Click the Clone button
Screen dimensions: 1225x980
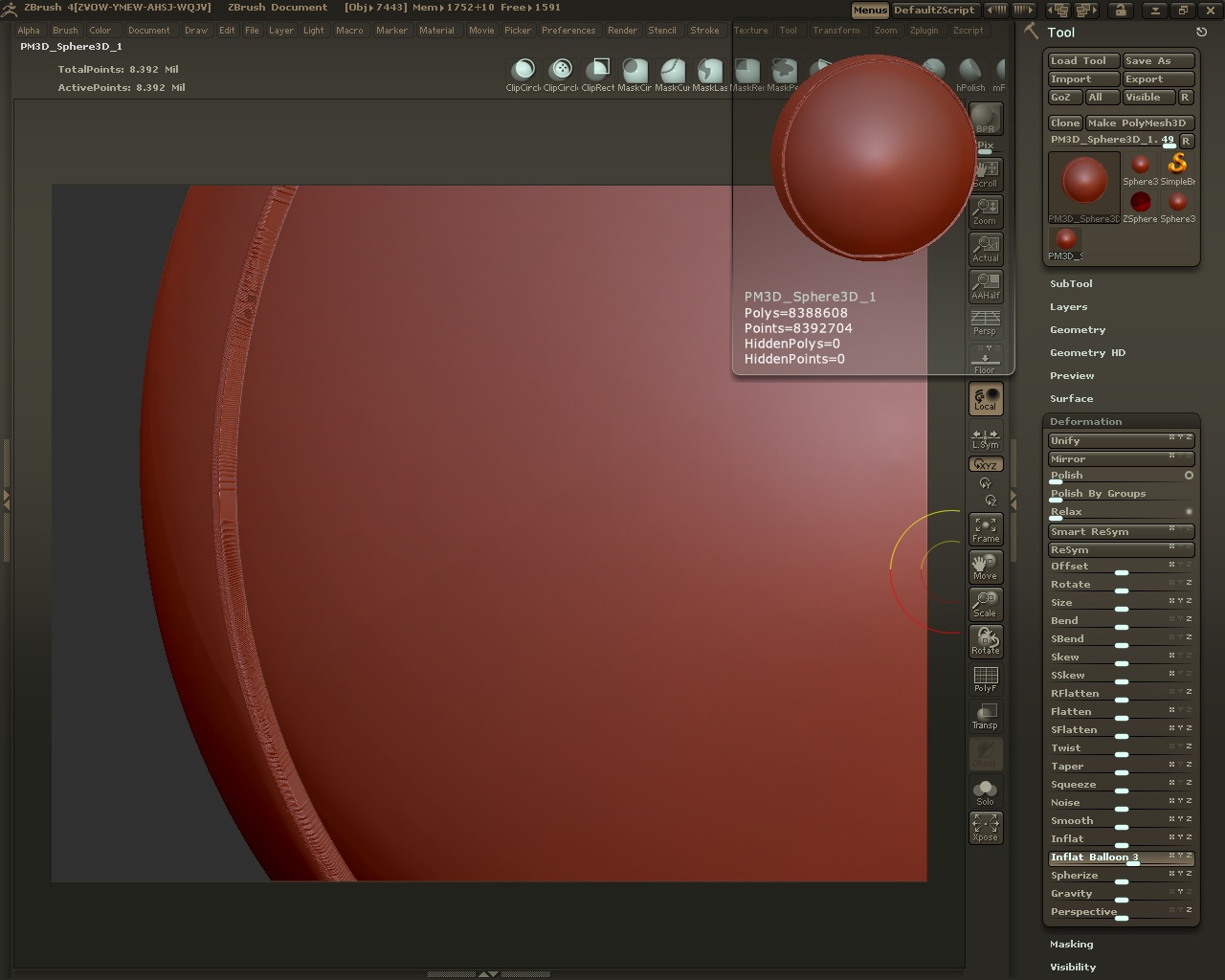click(x=1065, y=122)
